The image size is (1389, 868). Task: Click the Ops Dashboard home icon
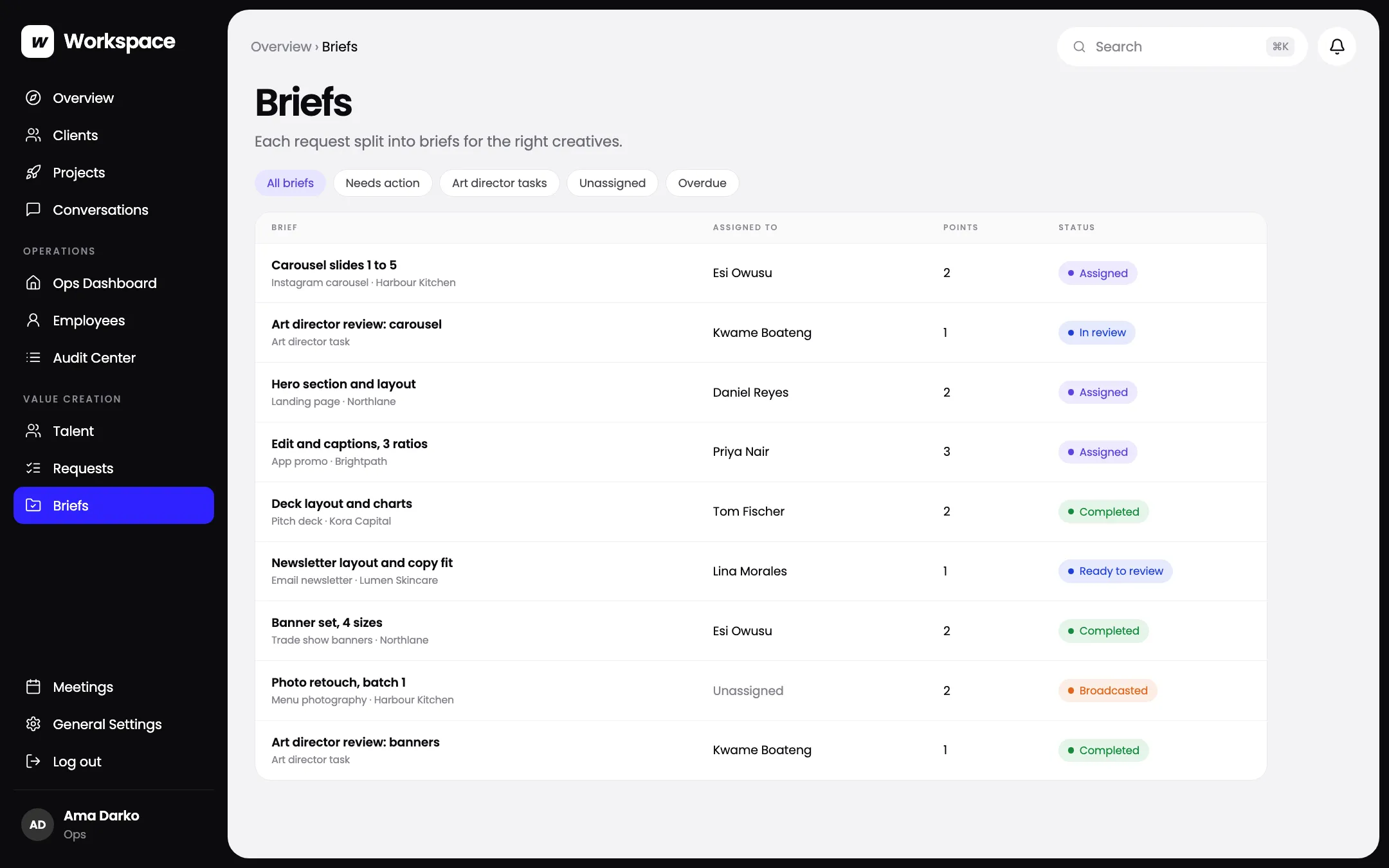click(33, 283)
